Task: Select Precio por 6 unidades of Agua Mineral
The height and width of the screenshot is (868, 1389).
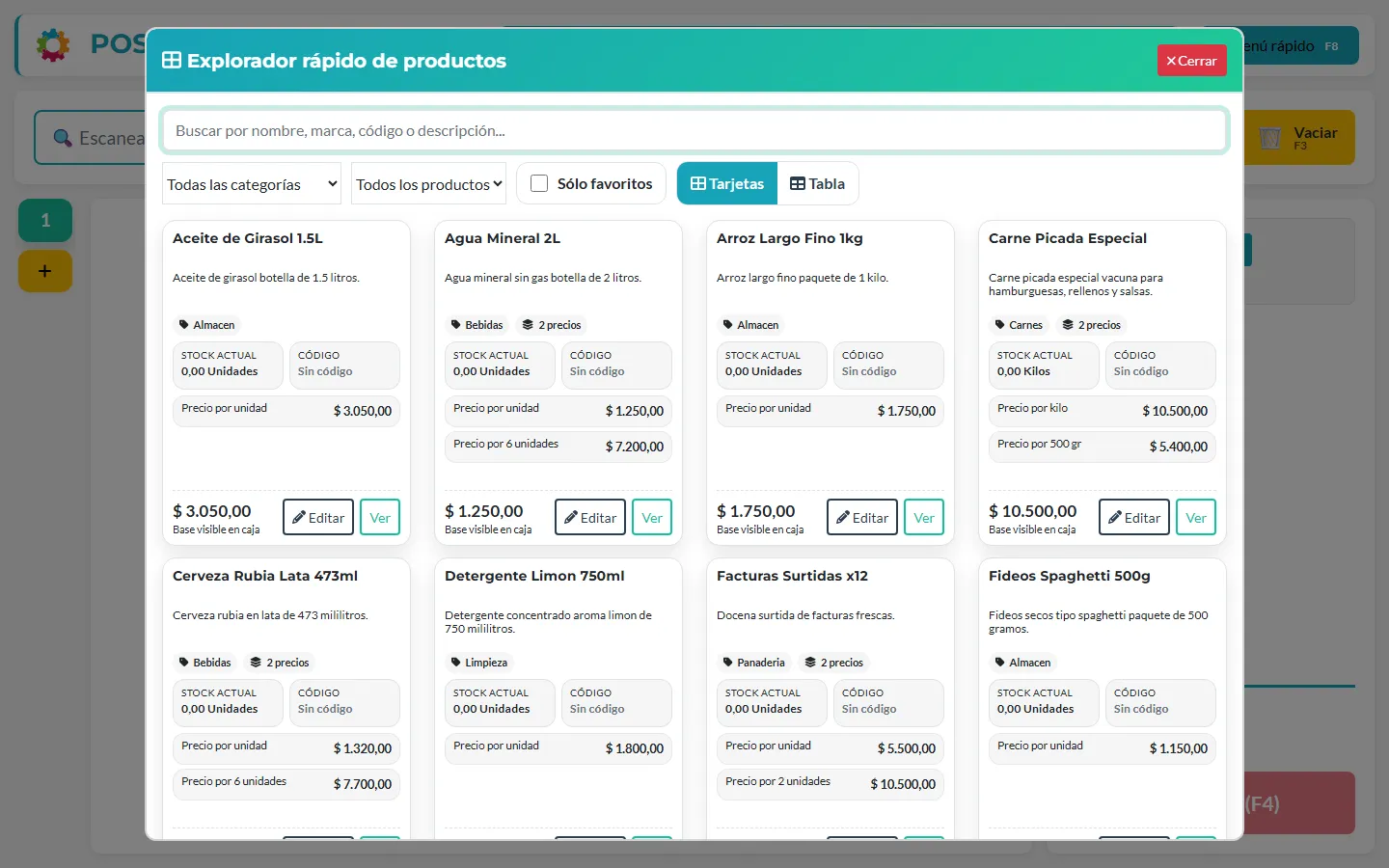Action: pos(558,447)
